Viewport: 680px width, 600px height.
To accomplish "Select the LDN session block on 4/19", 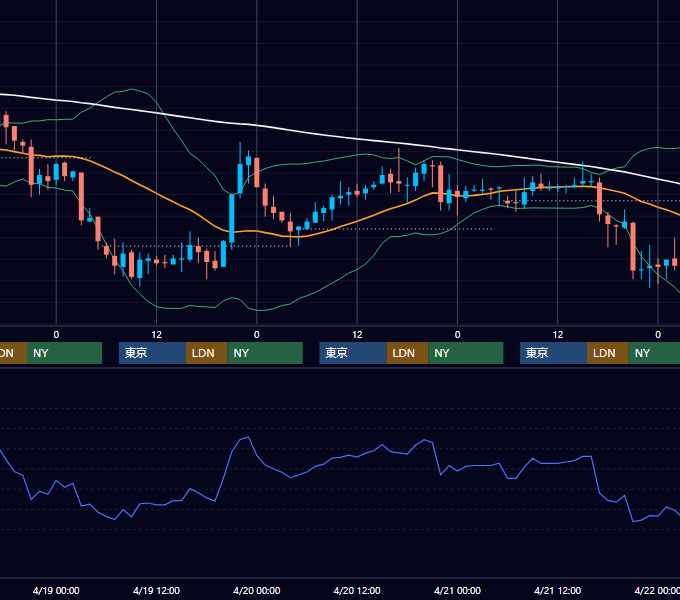I will 206,353.
